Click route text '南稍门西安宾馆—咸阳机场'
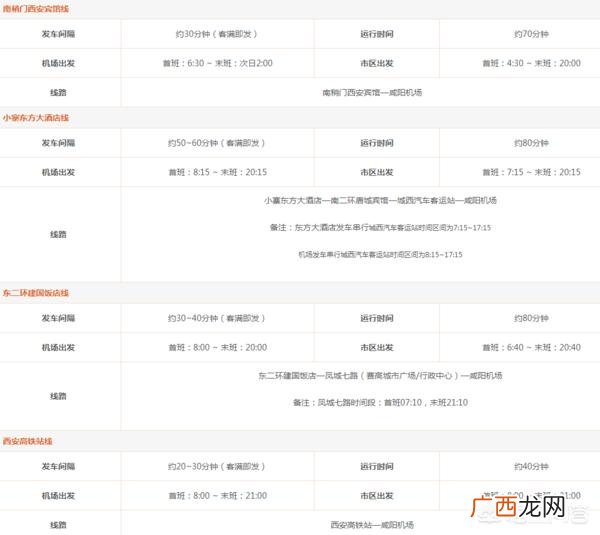 [372, 93]
